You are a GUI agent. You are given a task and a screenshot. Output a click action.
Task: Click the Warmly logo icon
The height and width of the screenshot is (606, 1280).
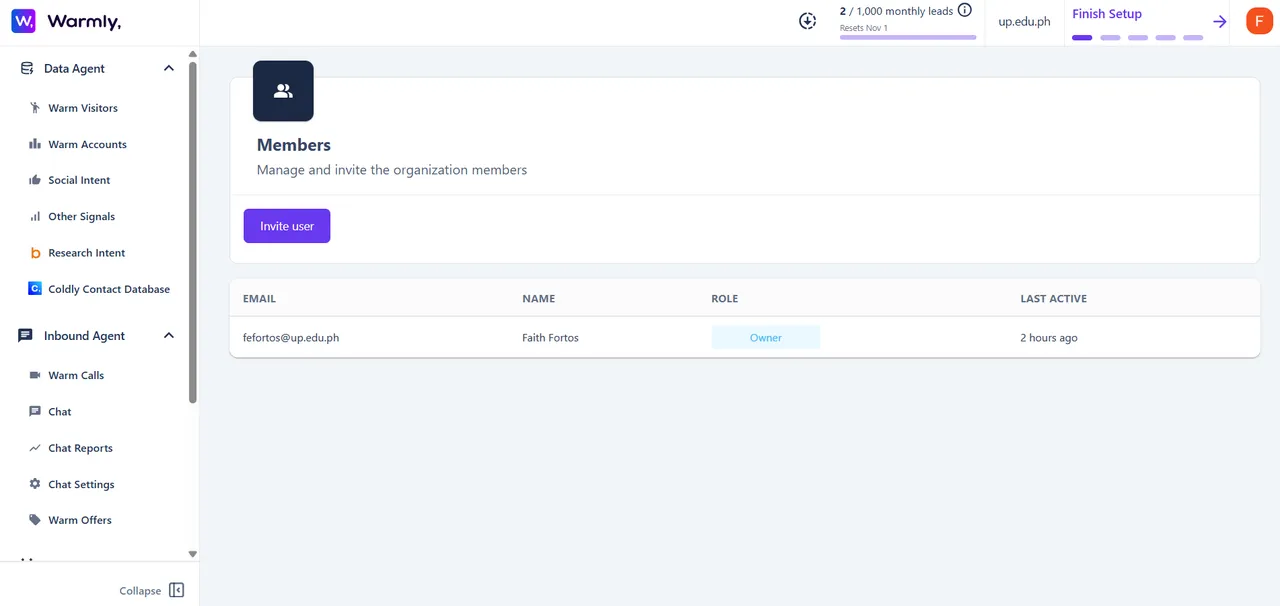coord(23,21)
